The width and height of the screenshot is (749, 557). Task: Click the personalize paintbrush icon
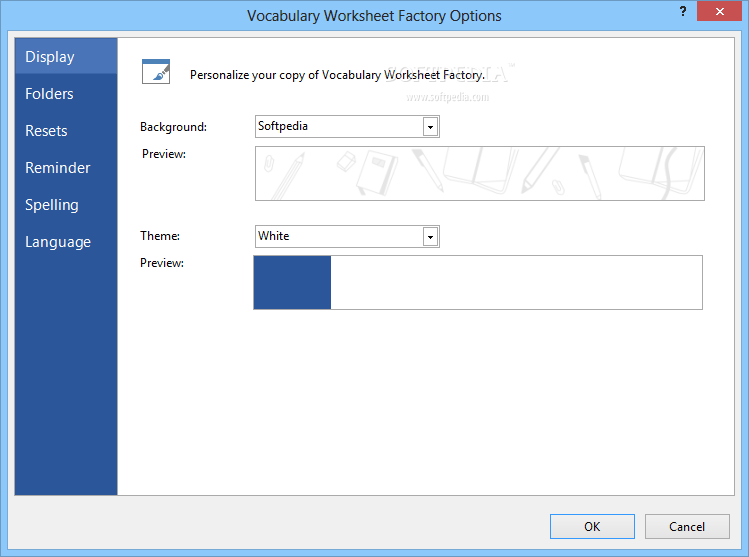[156, 72]
